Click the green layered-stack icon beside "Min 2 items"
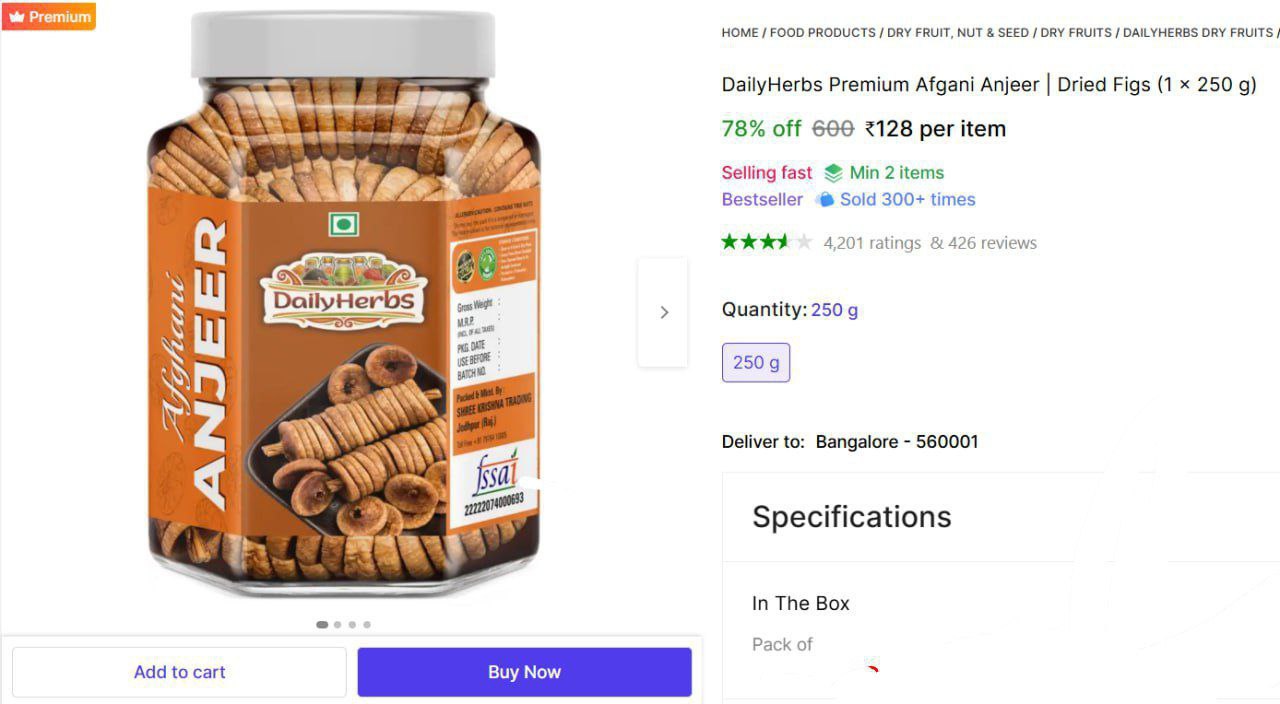Screen dimensions: 1280x704 [x=832, y=172]
